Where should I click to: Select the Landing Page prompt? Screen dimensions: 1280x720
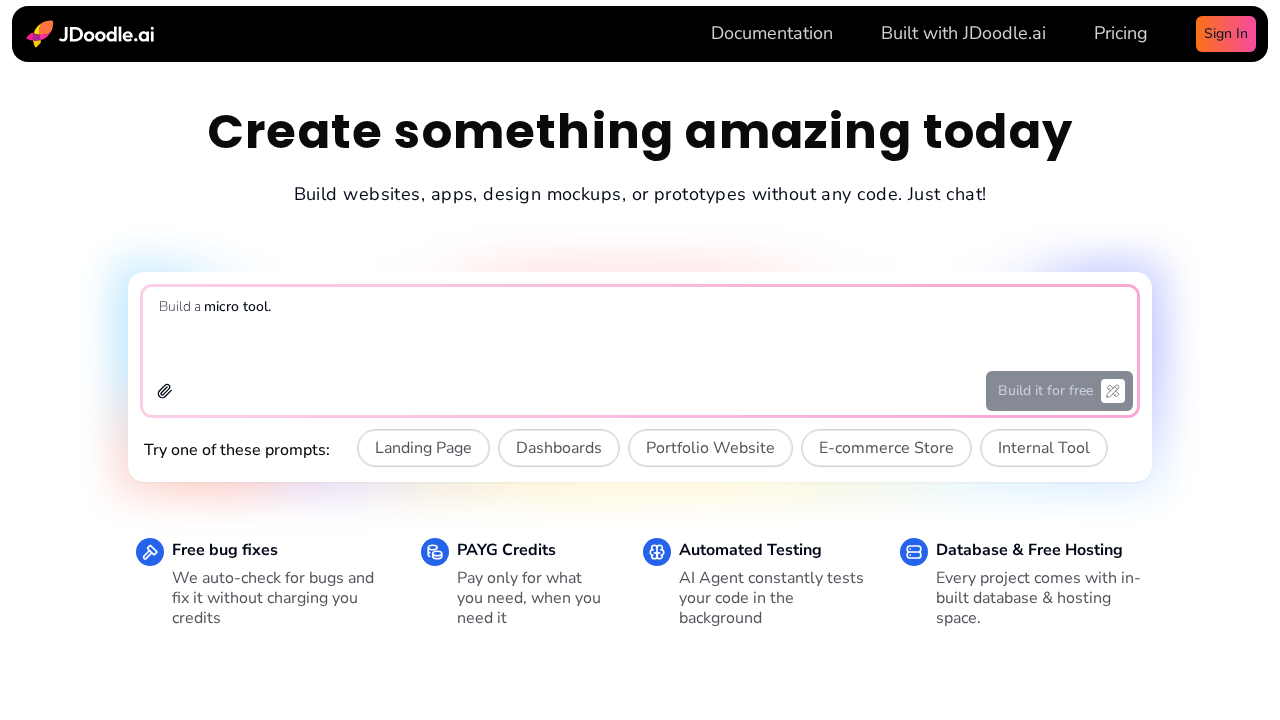click(423, 447)
